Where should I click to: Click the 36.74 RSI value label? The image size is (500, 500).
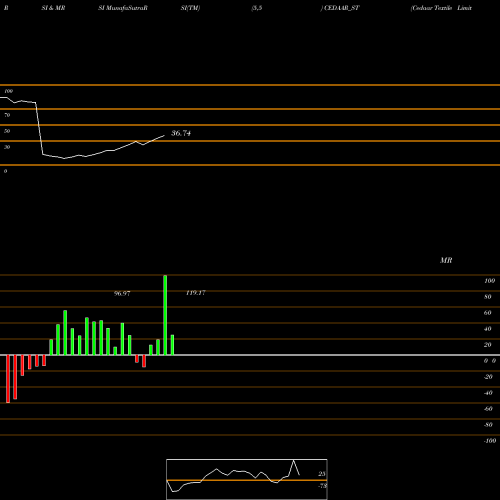181,133
